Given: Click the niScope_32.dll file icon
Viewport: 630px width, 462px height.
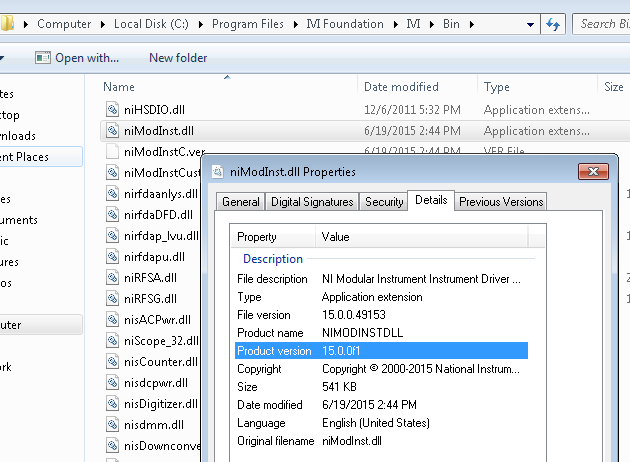Looking at the screenshot, I should click(x=112, y=340).
